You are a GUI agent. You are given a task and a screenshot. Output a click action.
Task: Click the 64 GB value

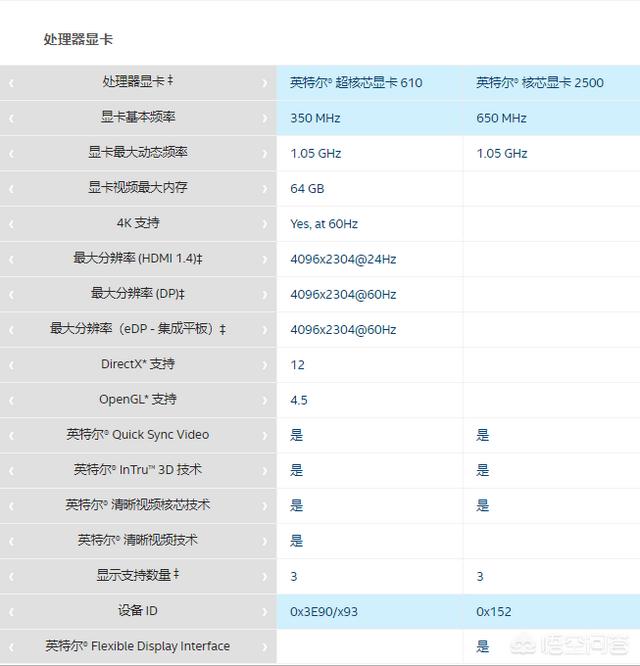pyautogui.click(x=307, y=189)
